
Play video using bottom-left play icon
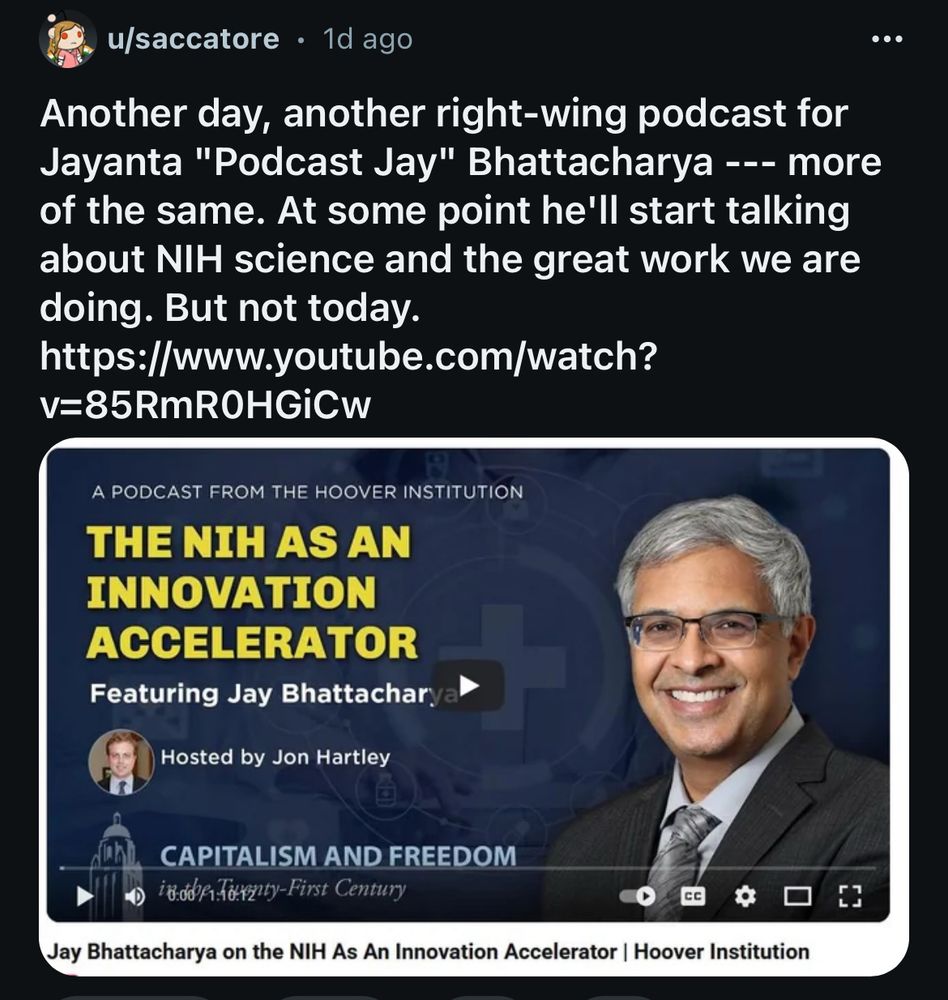(x=84, y=895)
